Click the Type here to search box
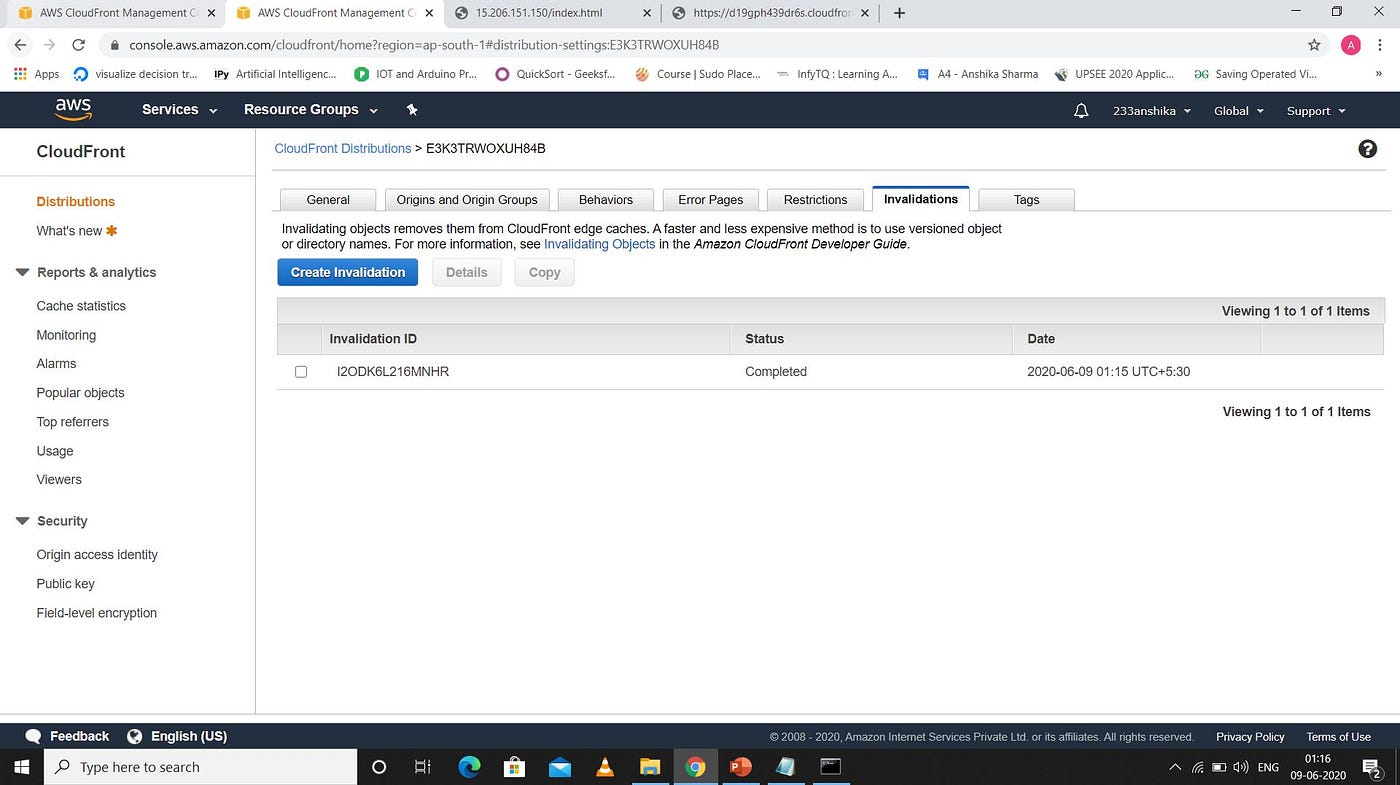Image resolution: width=1400 pixels, height=785 pixels. (x=200, y=767)
